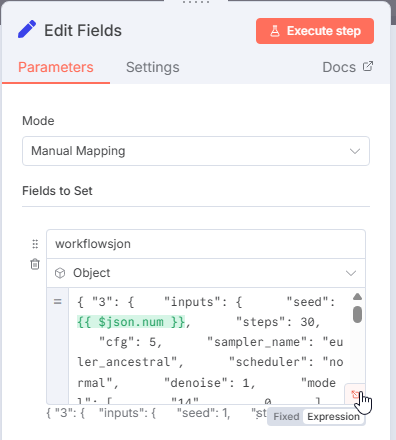Run the node with Execute step
Screen dimensions: 396x440
pyautogui.click(x=315, y=31)
